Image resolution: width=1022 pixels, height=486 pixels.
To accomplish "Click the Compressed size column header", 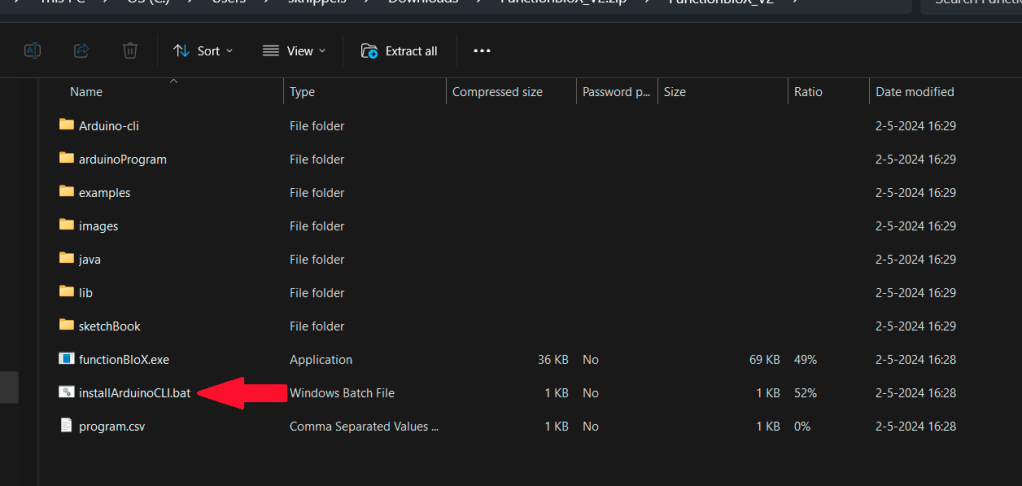I will pyautogui.click(x=497, y=92).
